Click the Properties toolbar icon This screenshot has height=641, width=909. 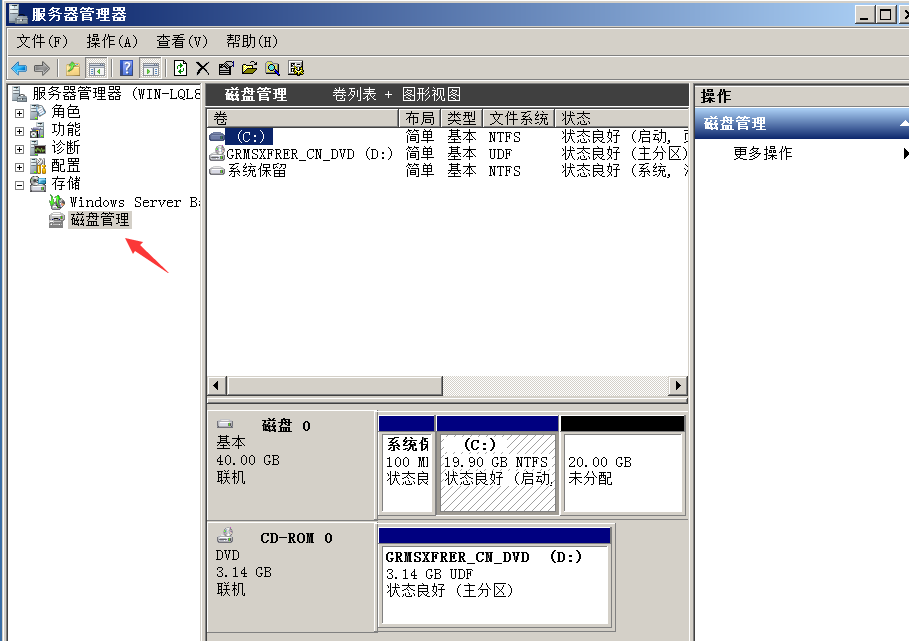point(226,68)
